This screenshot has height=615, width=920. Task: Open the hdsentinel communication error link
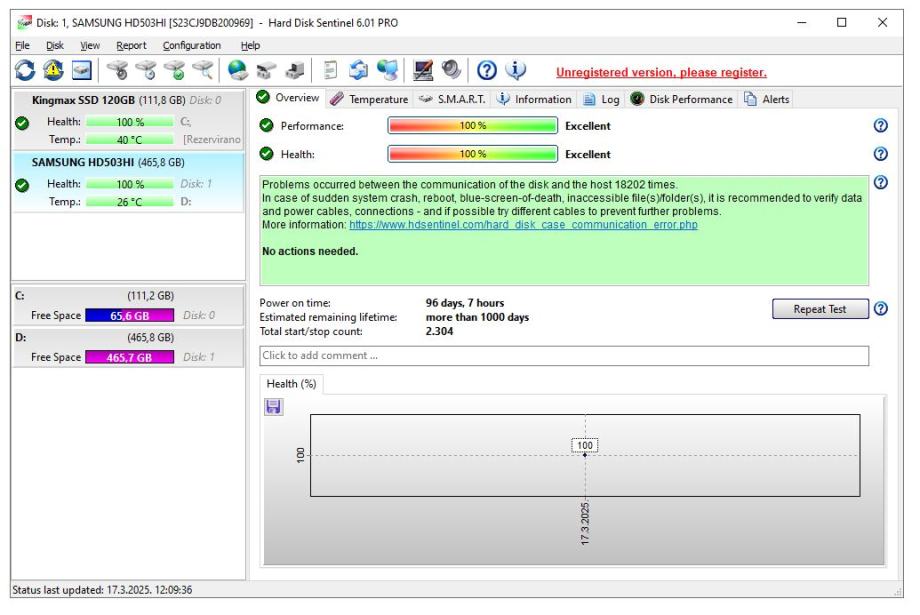pyautogui.click(x=523, y=225)
